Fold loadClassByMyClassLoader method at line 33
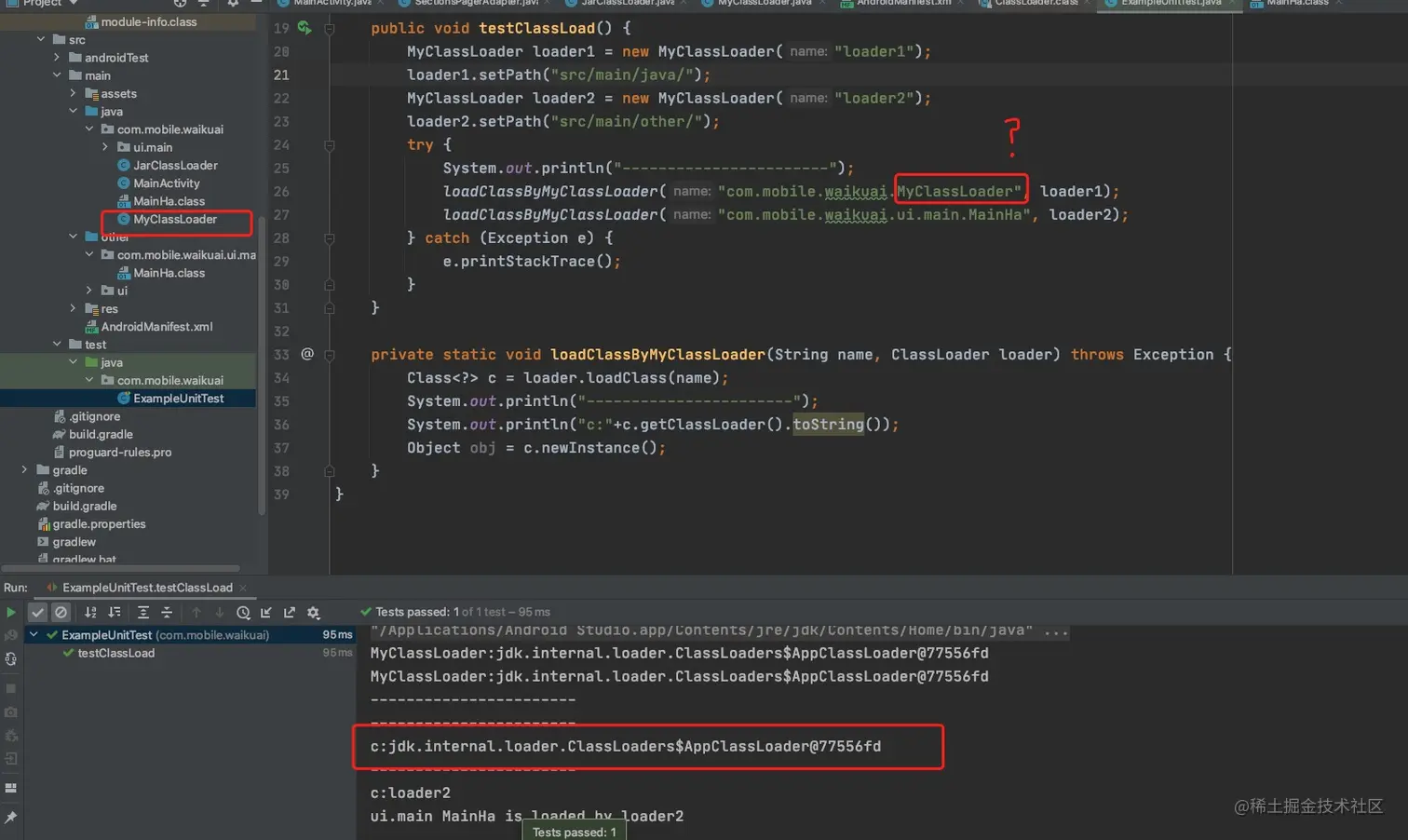 click(329, 355)
